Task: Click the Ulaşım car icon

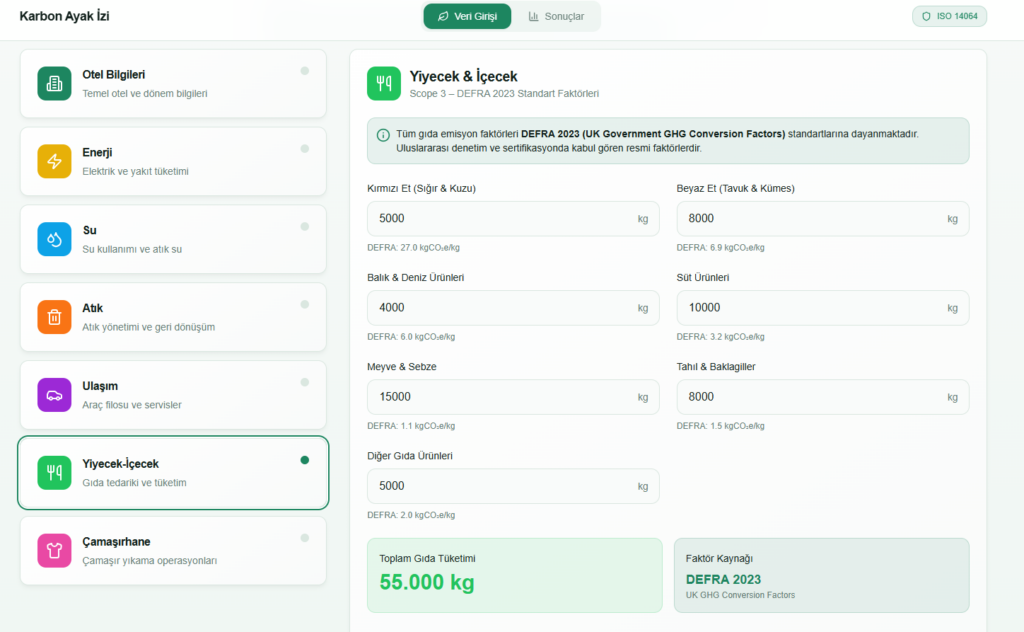Action: (54, 395)
